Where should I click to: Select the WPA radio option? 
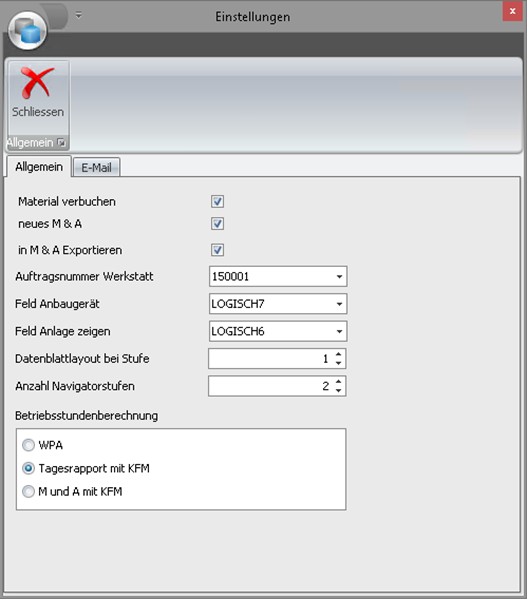[28, 445]
